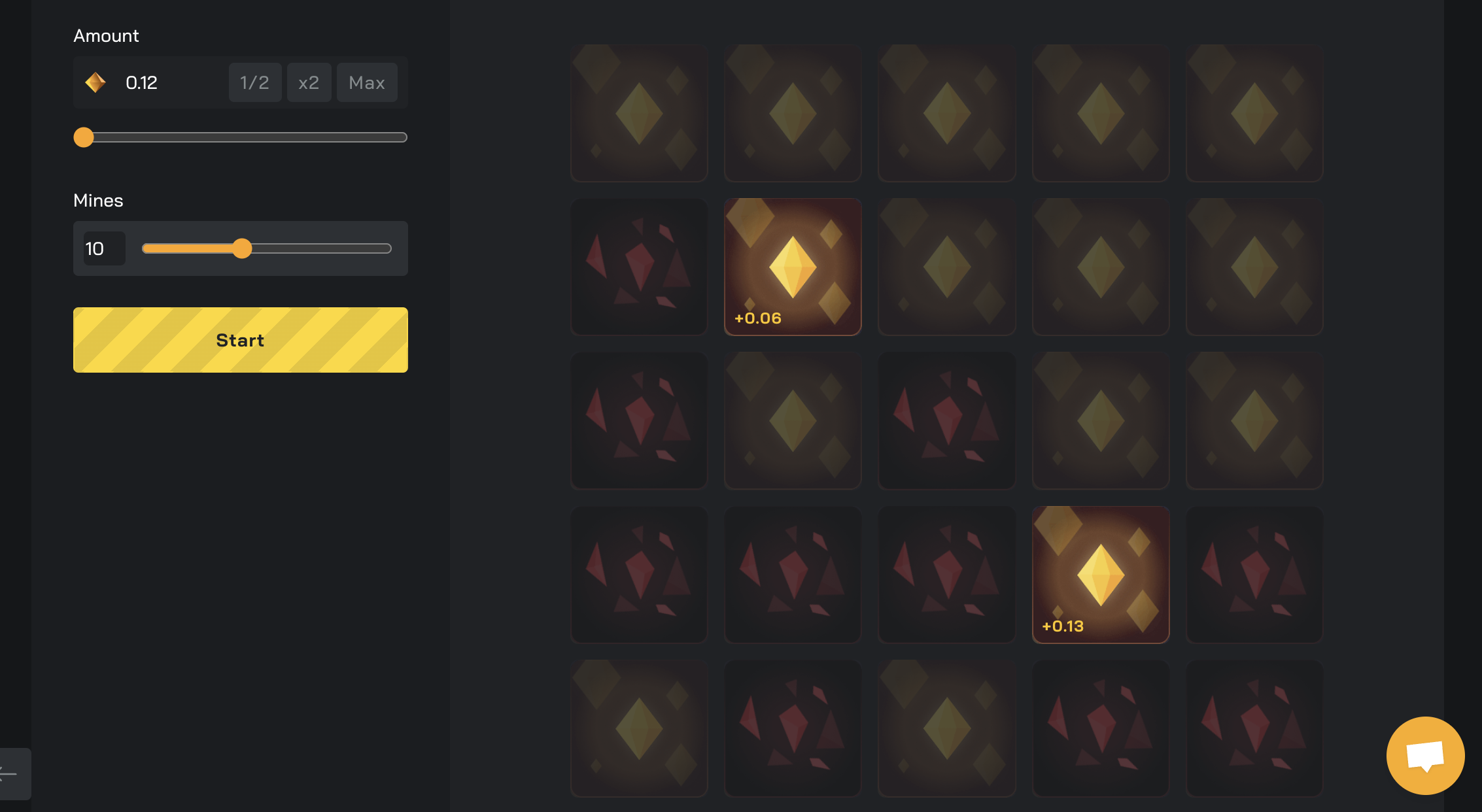Click the revealed gem tile showing +0.06
Image resolution: width=1482 pixels, height=812 pixels.
tap(793, 267)
